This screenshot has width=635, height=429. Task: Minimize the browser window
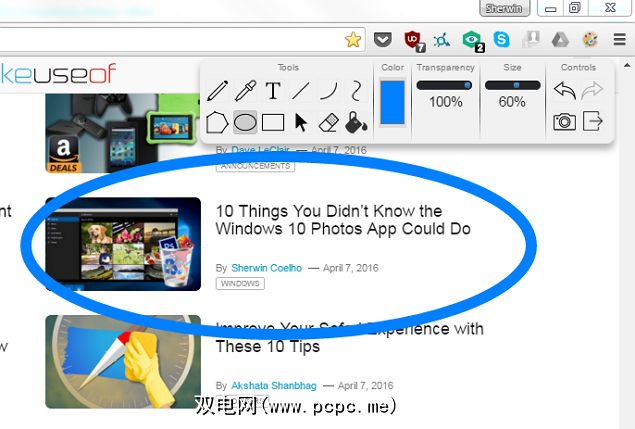pos(550,8)
